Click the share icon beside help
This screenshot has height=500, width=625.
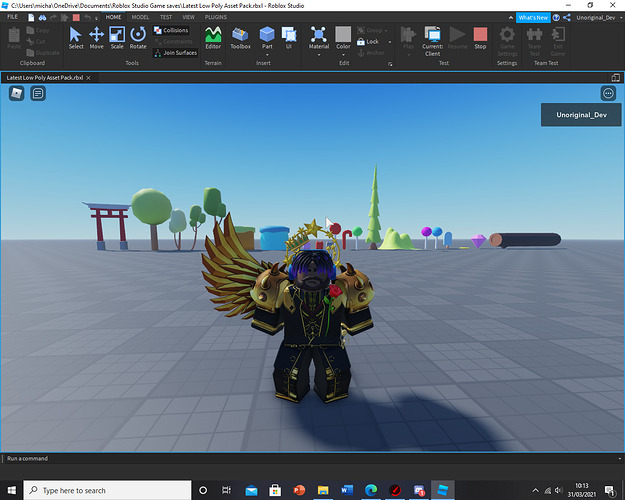[567, 18]
